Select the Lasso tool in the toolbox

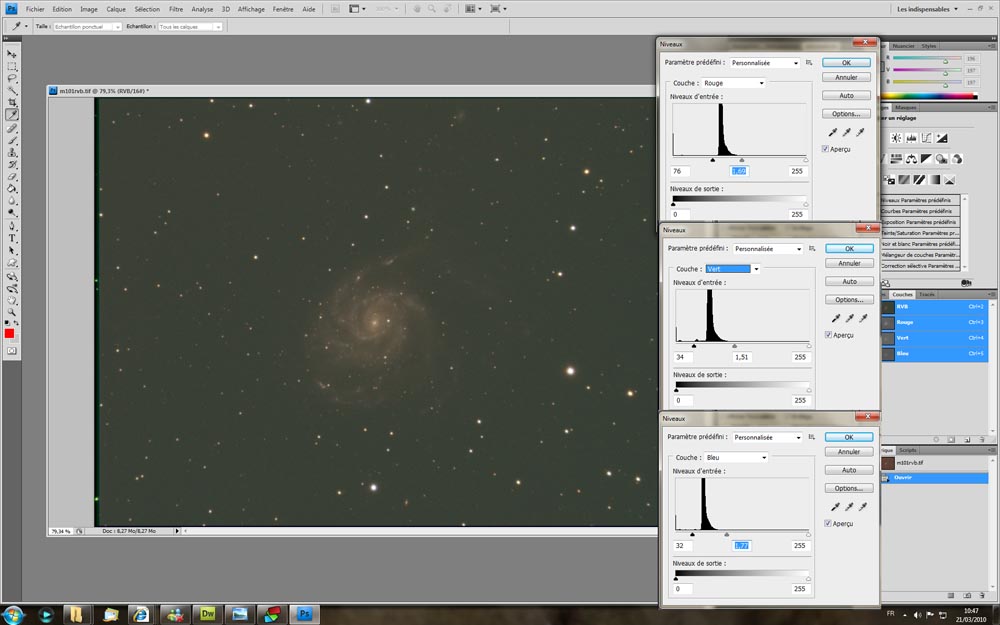[x=12, y=78]
